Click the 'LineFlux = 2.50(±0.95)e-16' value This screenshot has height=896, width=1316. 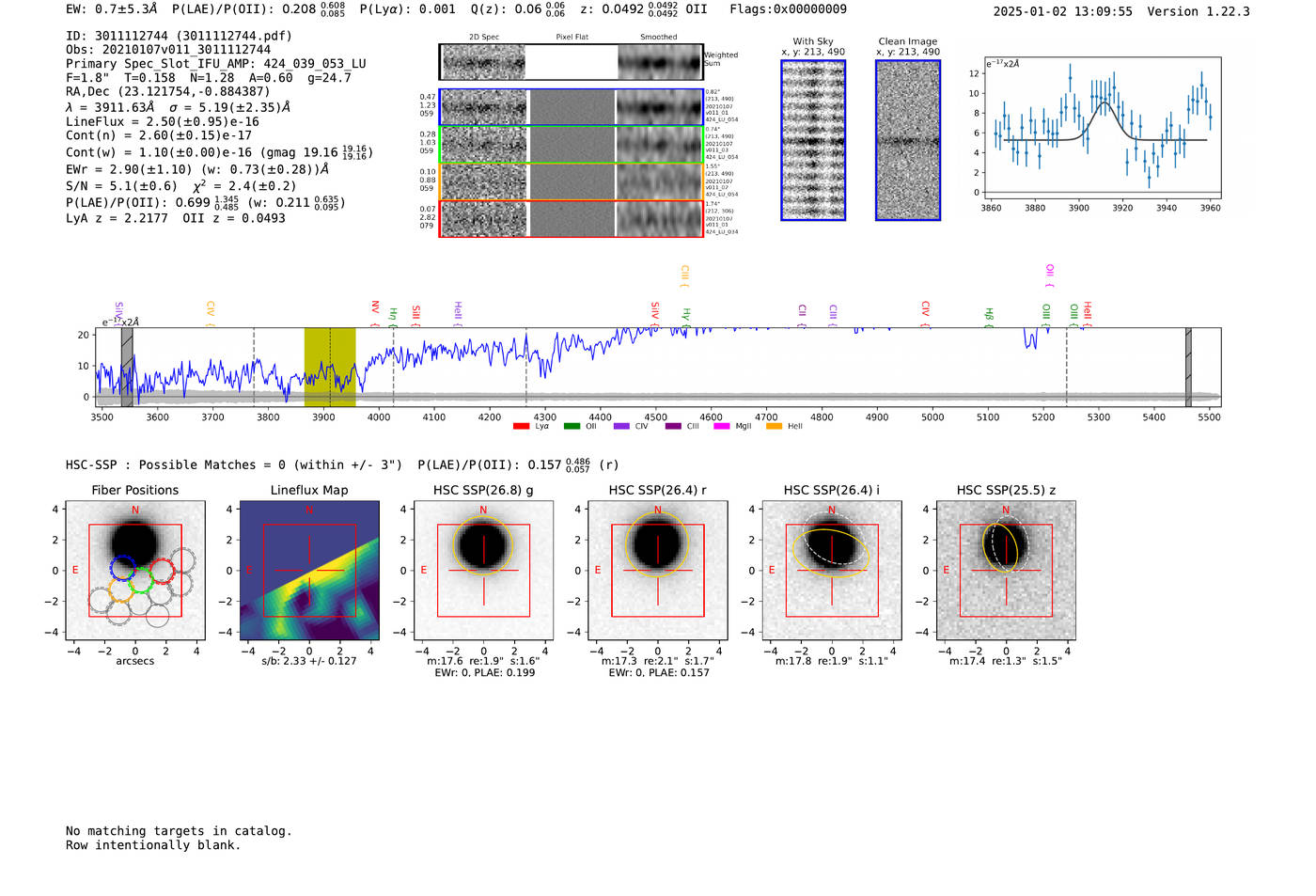click(x=163, y=121)
